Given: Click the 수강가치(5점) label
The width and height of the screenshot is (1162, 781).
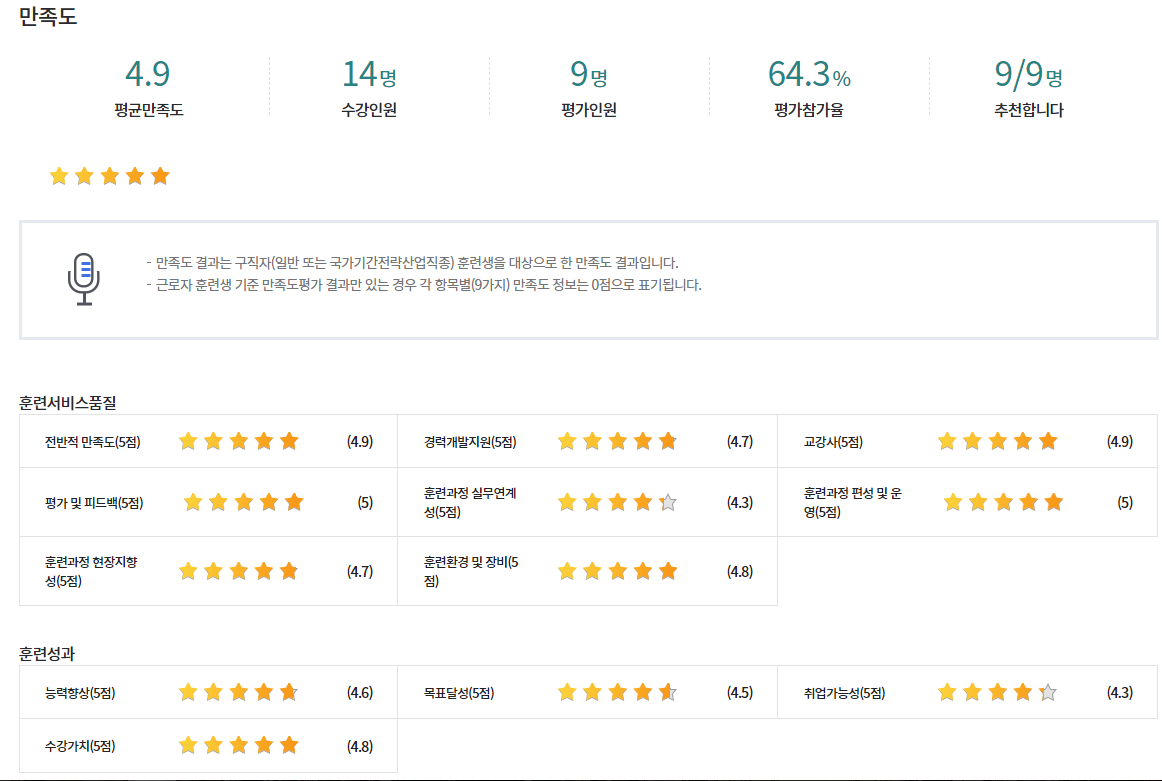Looking at the screenshot, I should pos(80,746).
